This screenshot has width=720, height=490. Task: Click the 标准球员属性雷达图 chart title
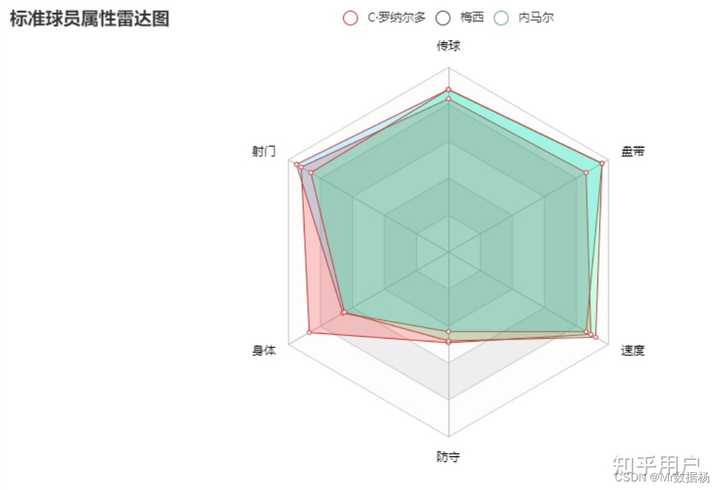tap(90, 19)
